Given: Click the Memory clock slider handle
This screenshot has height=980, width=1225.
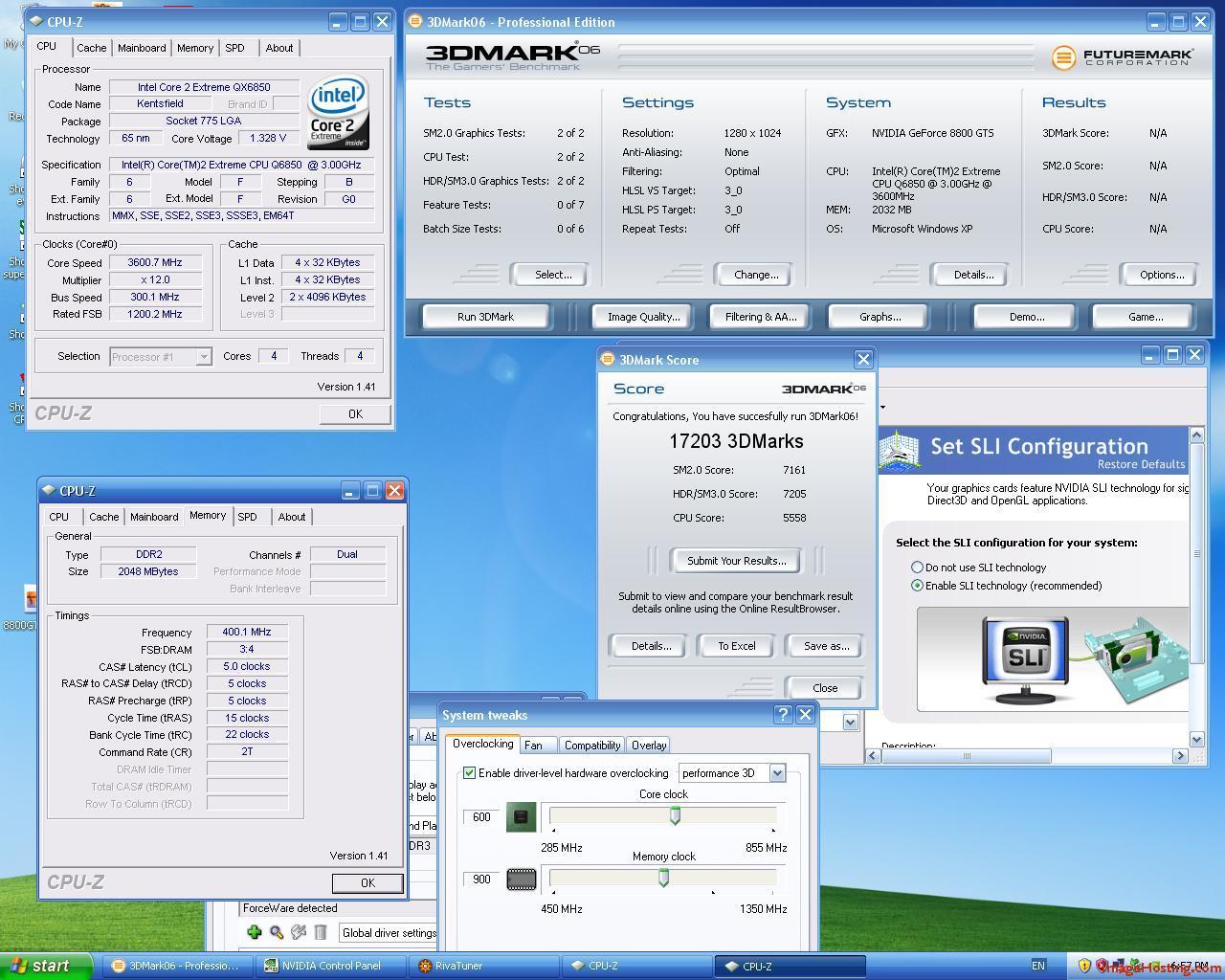Looking at the screenshot, I should (x=663, y=878).
